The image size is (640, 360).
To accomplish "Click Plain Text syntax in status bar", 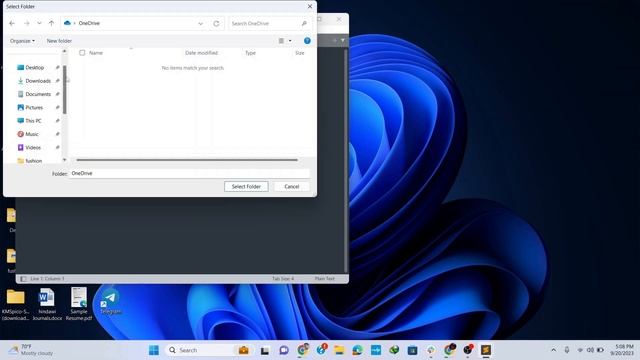I will click(324, 279).
